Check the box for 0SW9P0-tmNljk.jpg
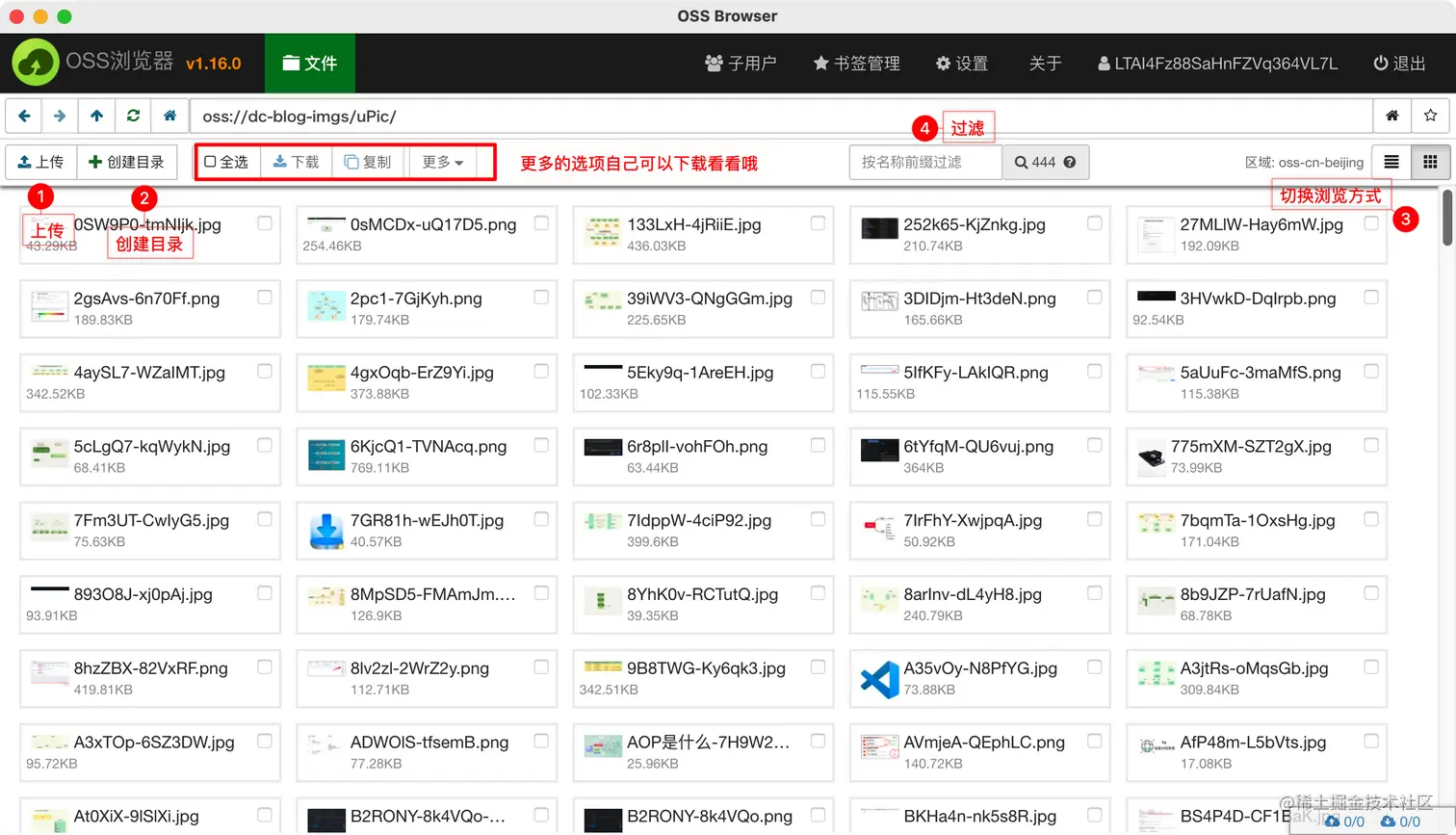The image size is (1456, 835). (265, 222)
